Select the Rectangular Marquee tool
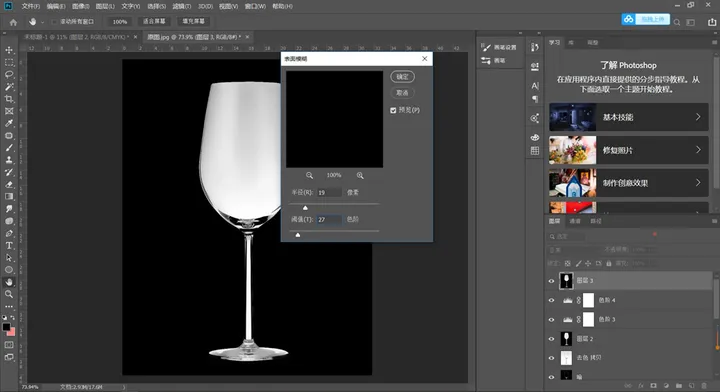This screenshot has width=720, height=392. click(x=9, y=62)
